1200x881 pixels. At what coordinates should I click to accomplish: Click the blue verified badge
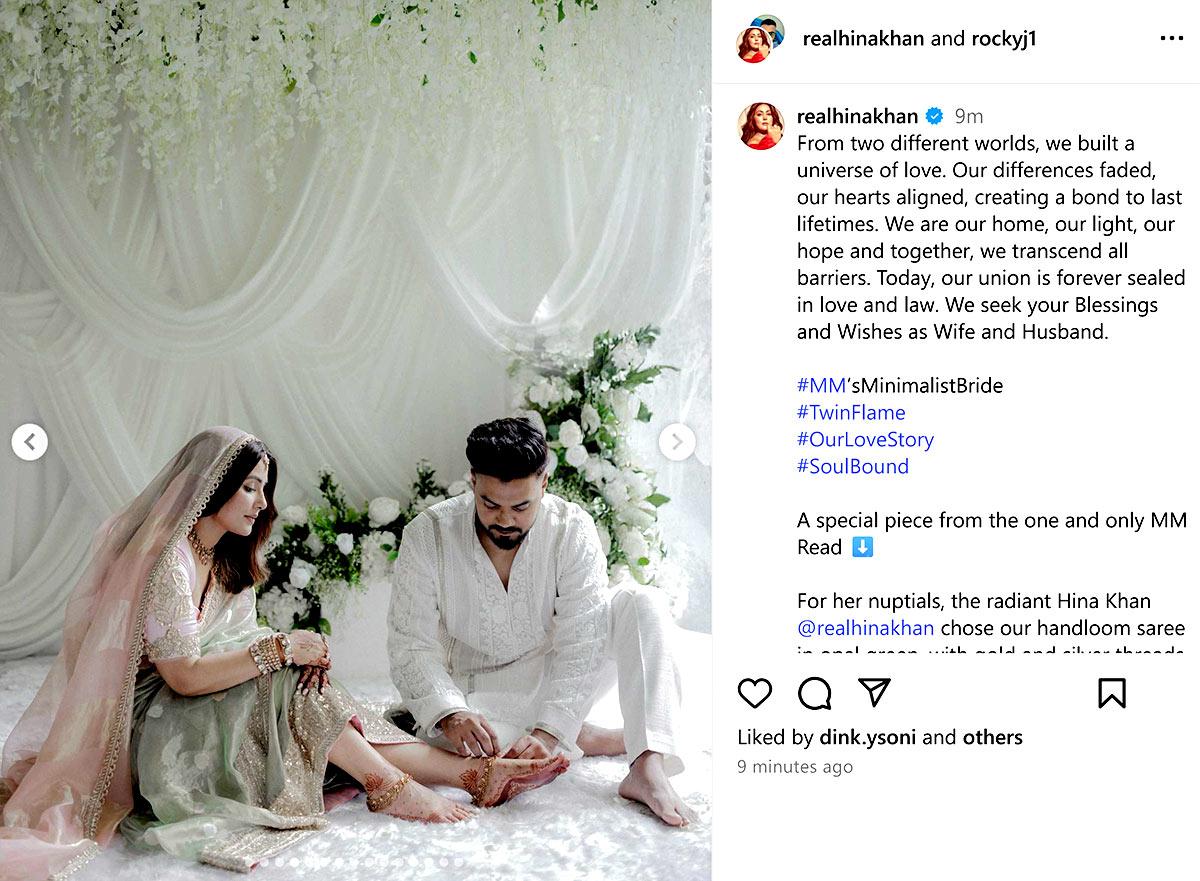[x=934, y=116]
